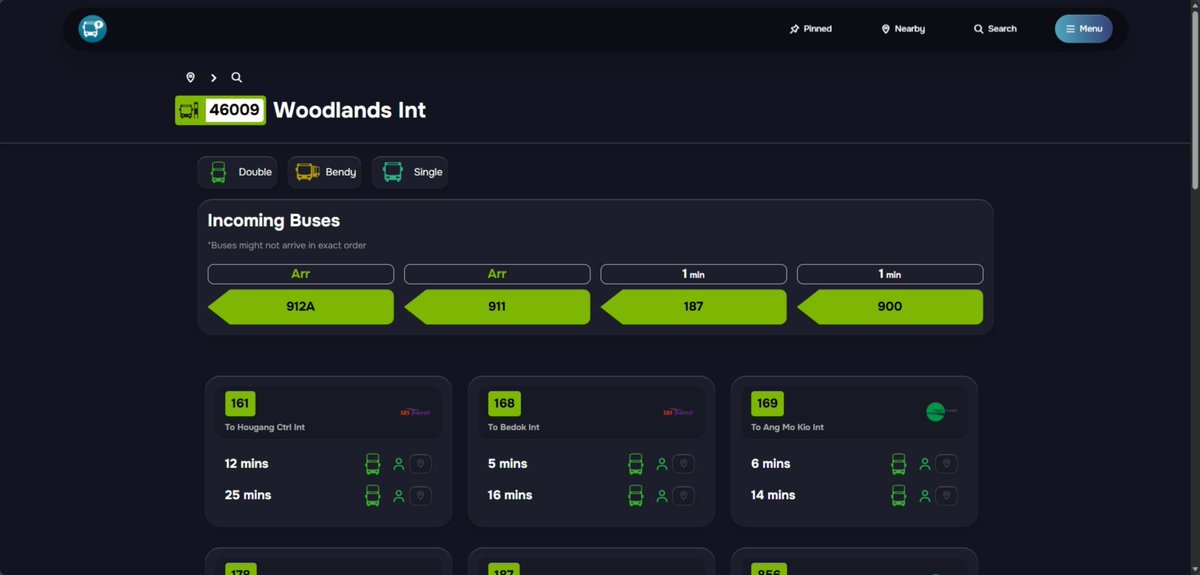
Task: Select incoming bus 911 arrow
Action: tap(497, 307)
